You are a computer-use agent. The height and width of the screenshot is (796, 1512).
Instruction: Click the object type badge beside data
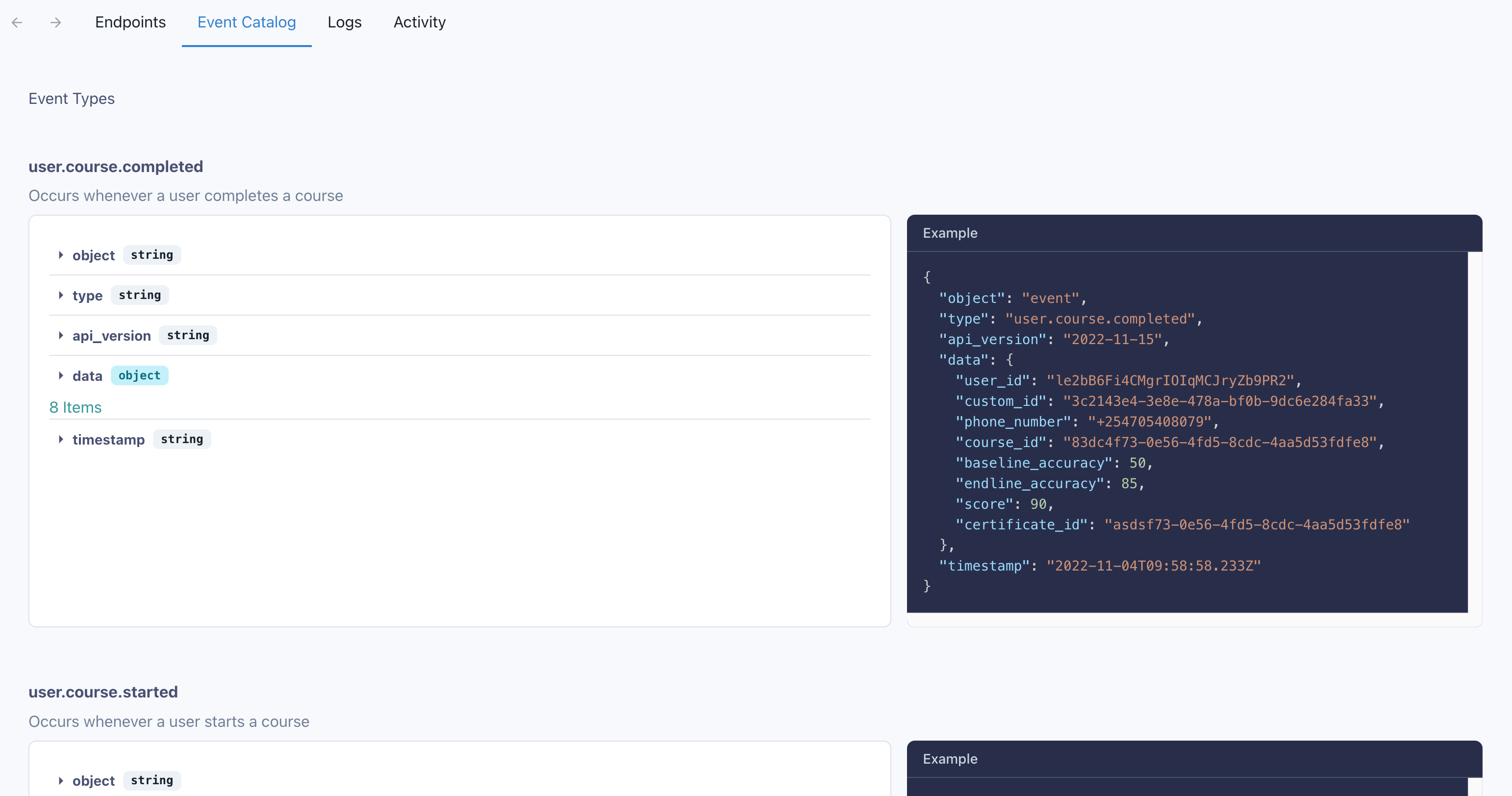(x=140, y=375)
